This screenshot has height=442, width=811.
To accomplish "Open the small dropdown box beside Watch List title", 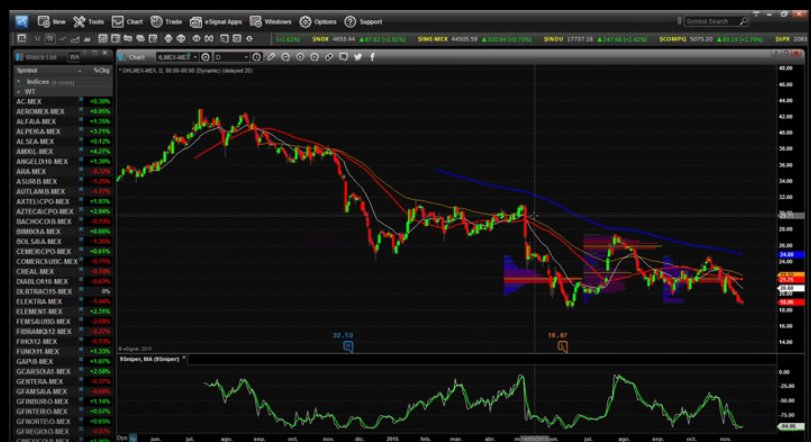I will click(x=74, y=57).
